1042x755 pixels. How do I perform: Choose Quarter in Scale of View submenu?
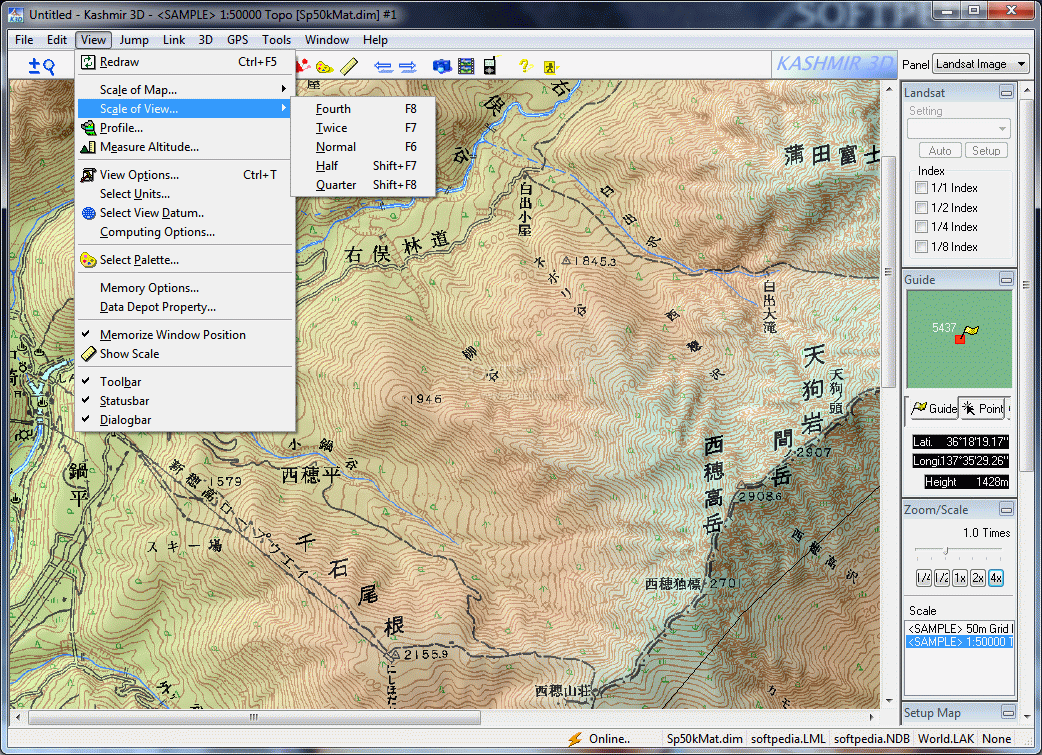[364, 185]
